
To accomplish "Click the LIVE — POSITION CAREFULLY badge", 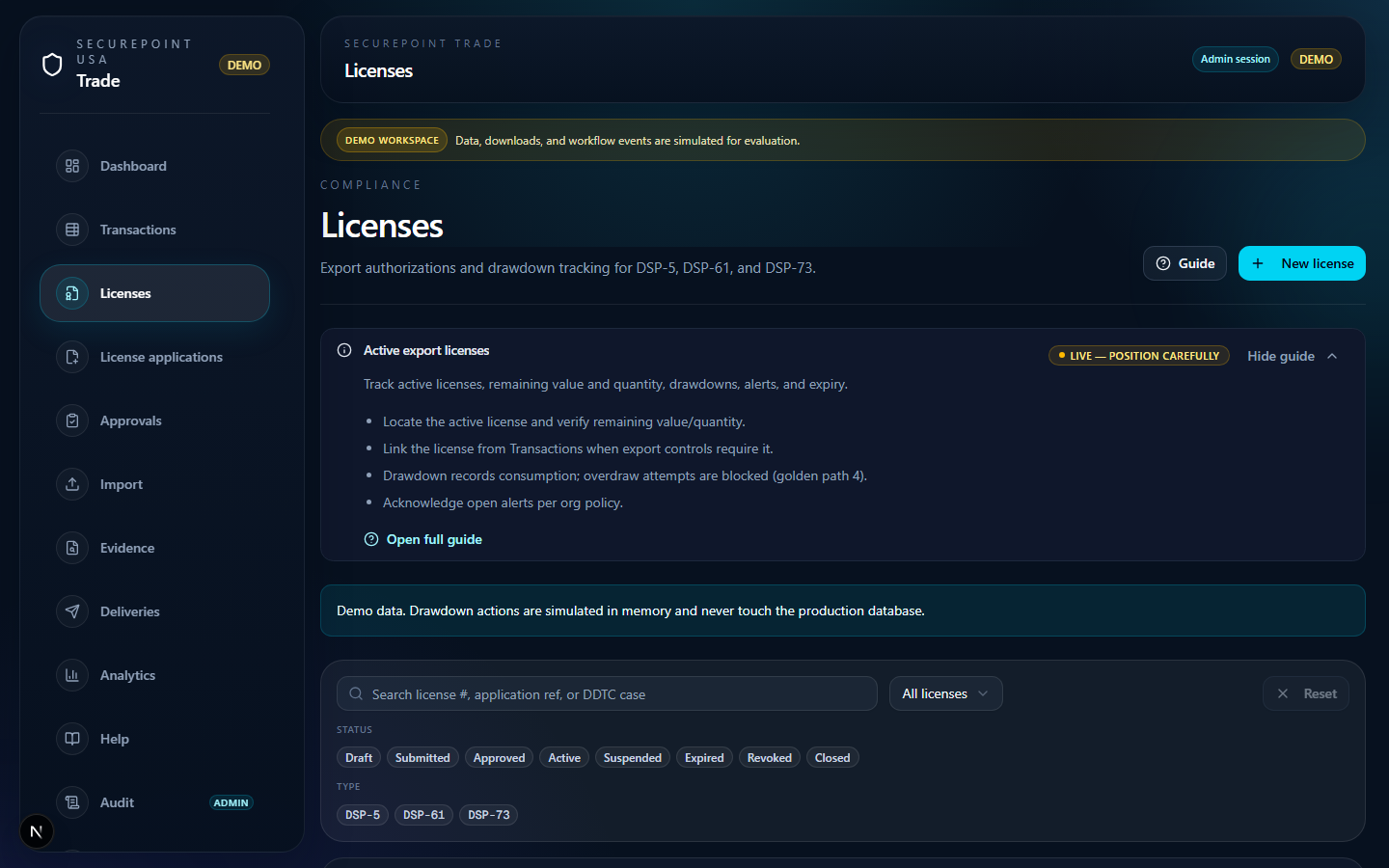I will click(1138, 356).
